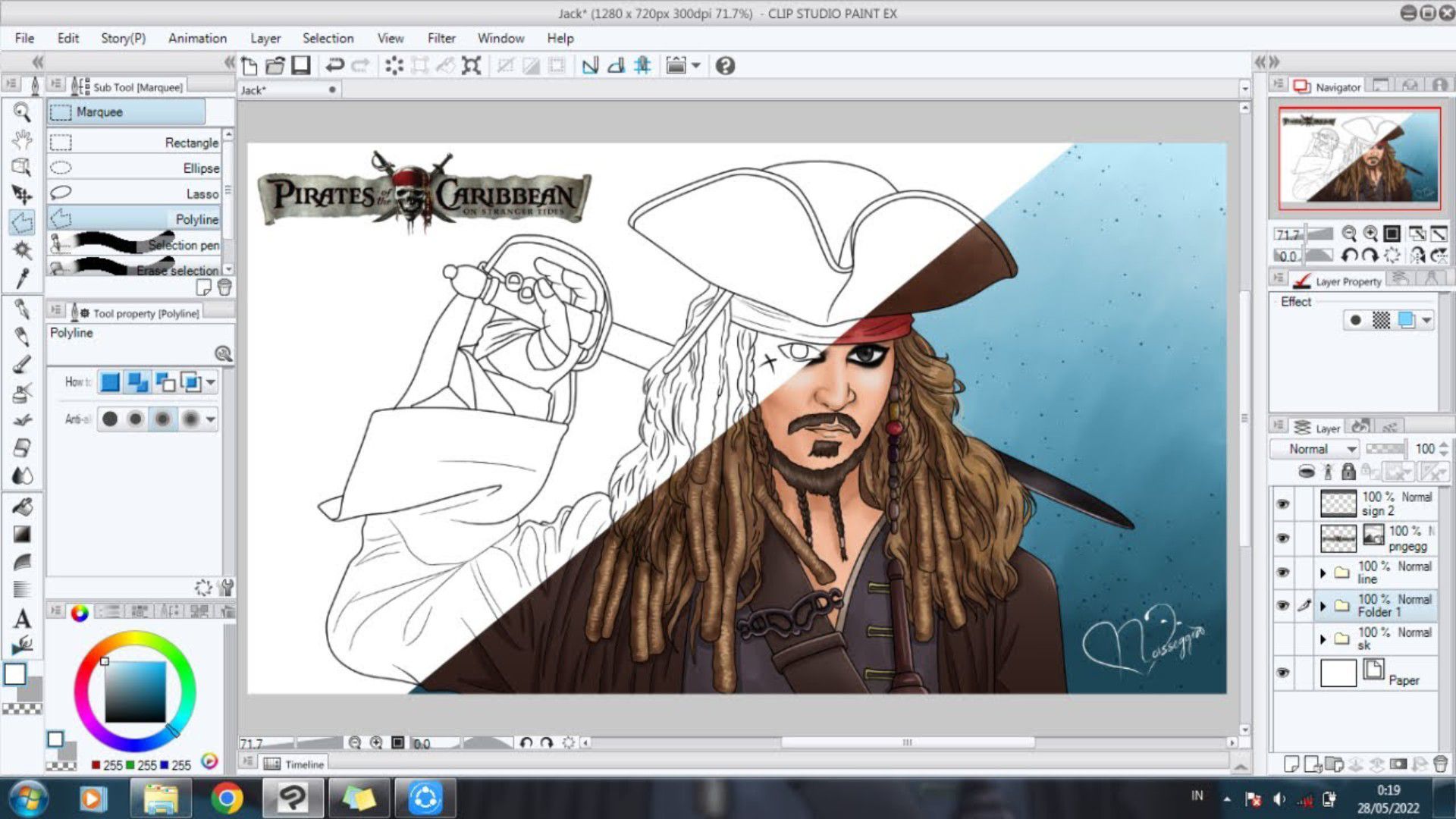Collapse the left palette dock arrows

pyautogui.click(x=37, y=61)
